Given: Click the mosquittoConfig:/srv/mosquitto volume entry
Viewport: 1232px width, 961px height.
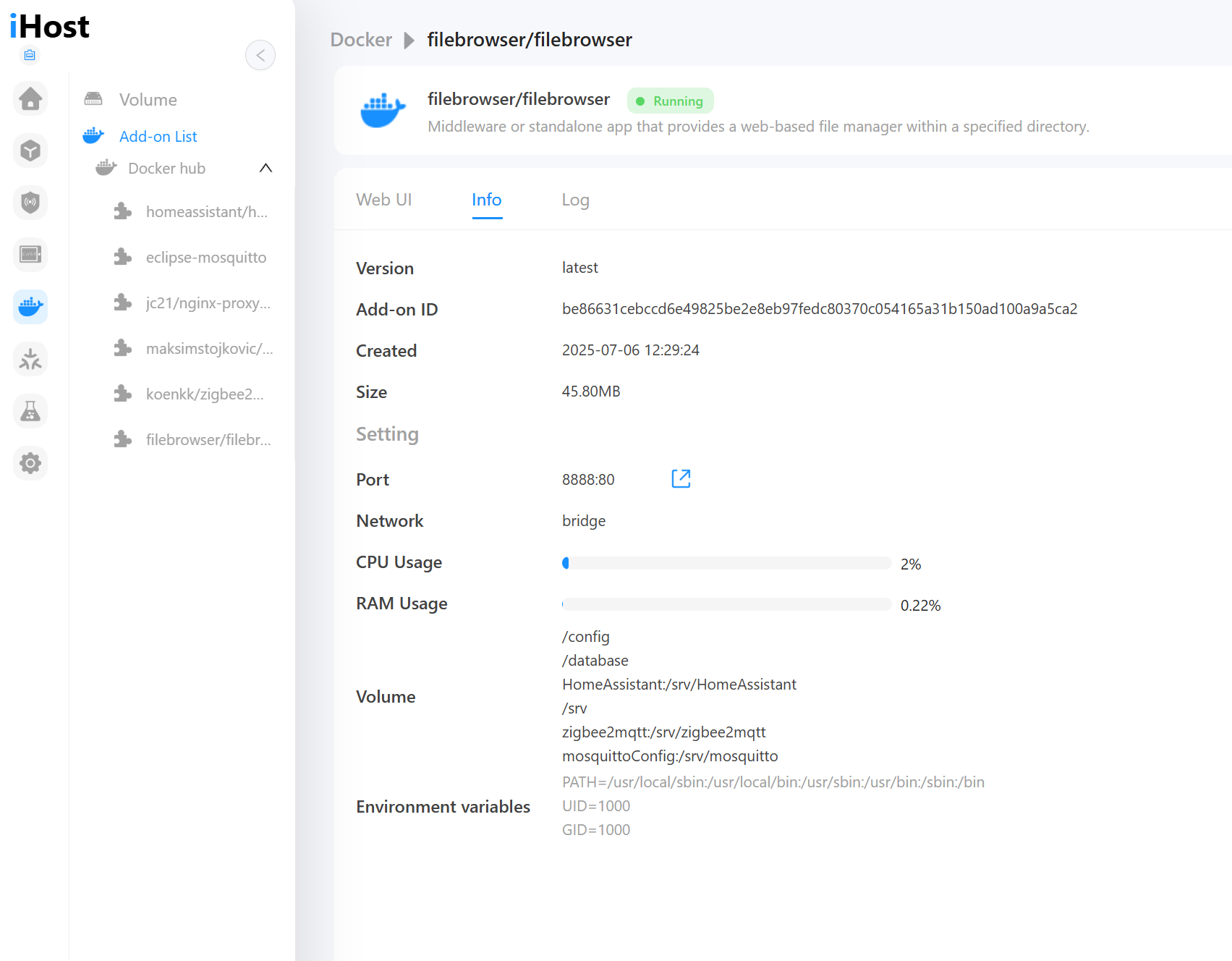Looking at the screenshot, I should pyautogui.click(x=670, y=756).
